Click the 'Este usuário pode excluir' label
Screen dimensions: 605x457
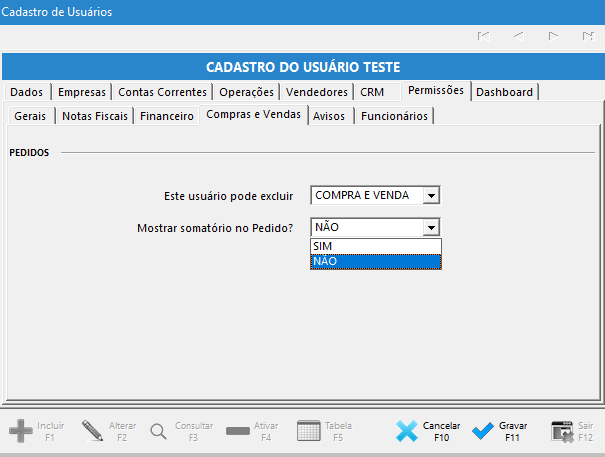coord(228,196)
